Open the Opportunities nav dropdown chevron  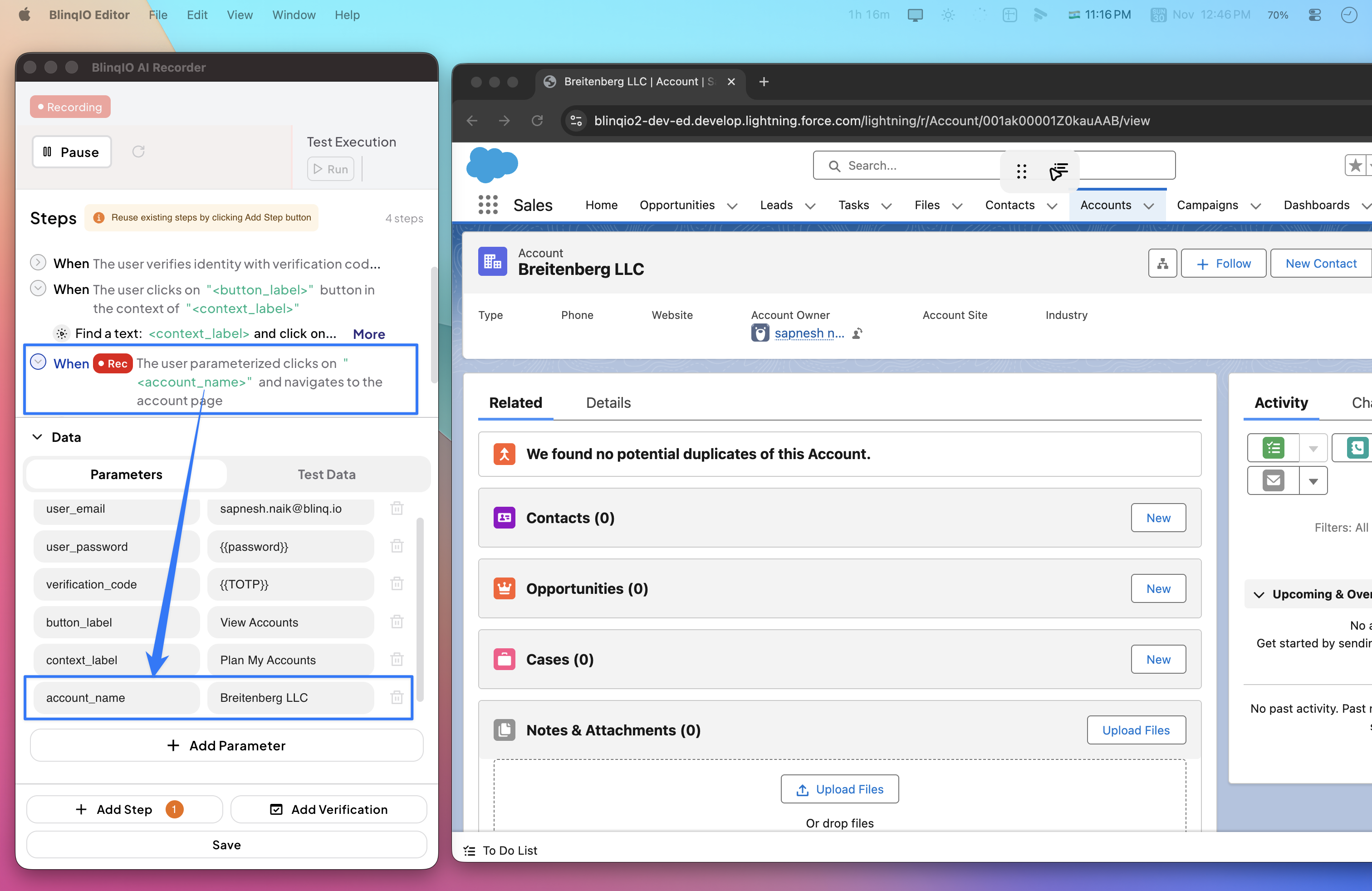(732, 206)
